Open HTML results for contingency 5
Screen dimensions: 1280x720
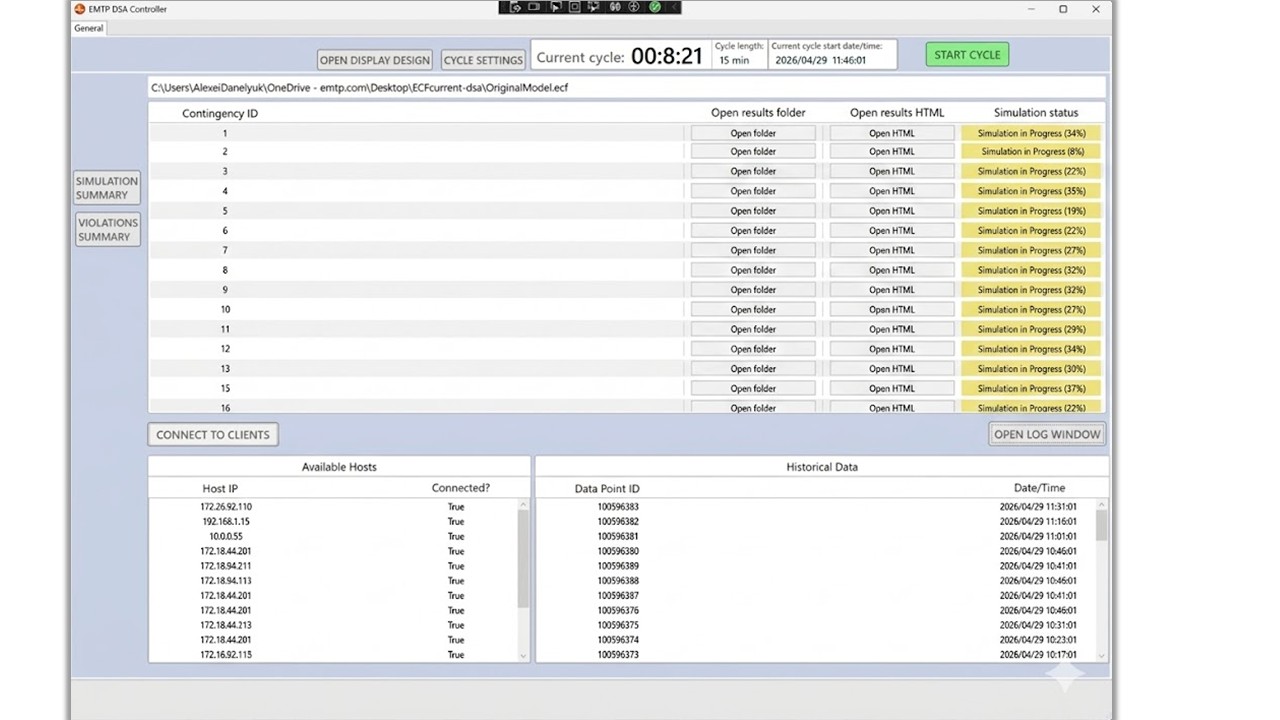pos(891,211)
